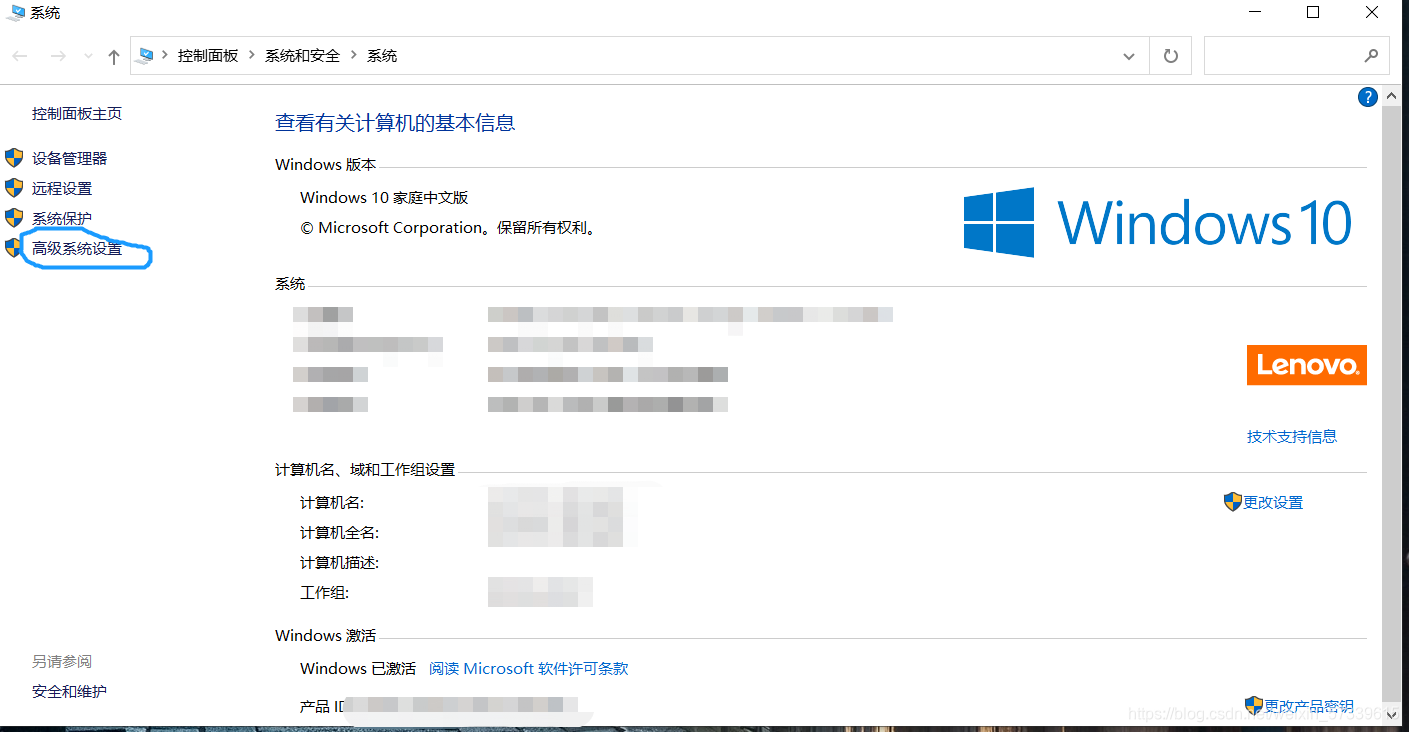1409x732 pixels.
Task: Open 系统保护 from the sidebar
Action: (x=61, y=218)
